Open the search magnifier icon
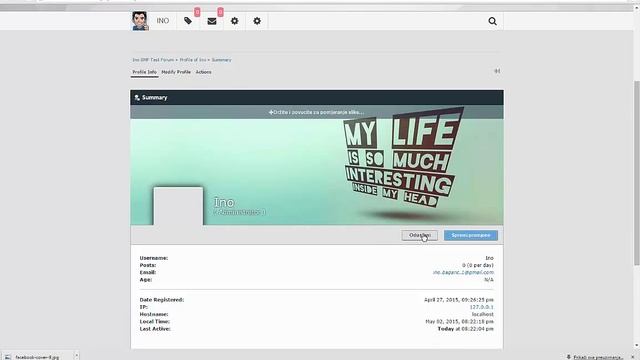Screen dimensions: 640x360 492,21
